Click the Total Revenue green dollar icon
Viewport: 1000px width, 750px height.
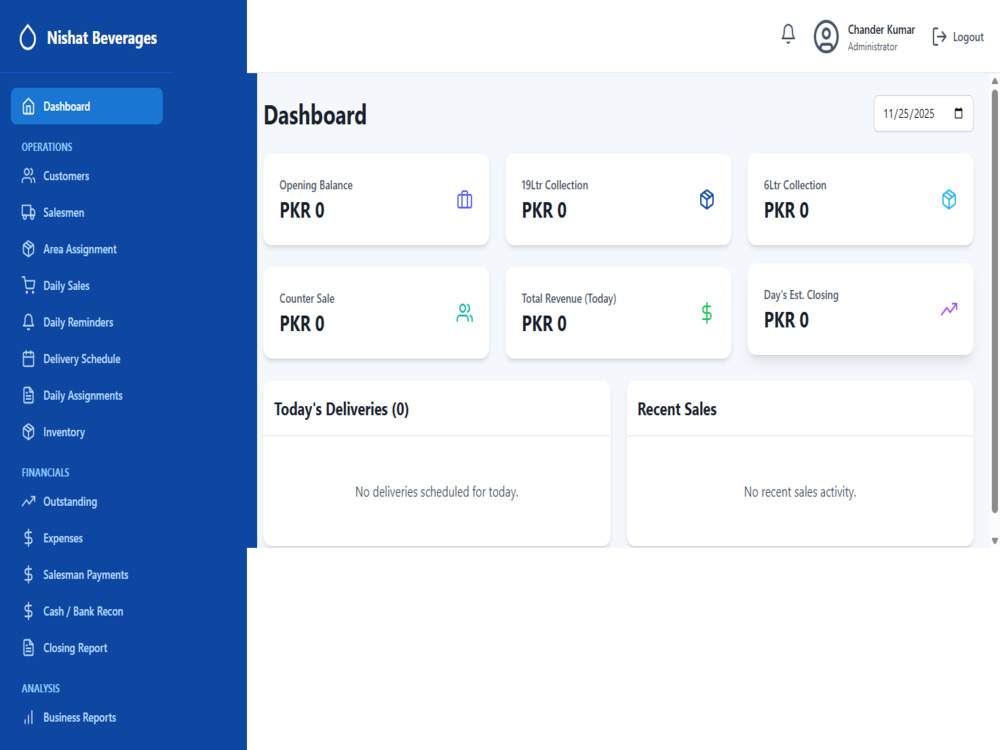707,313
